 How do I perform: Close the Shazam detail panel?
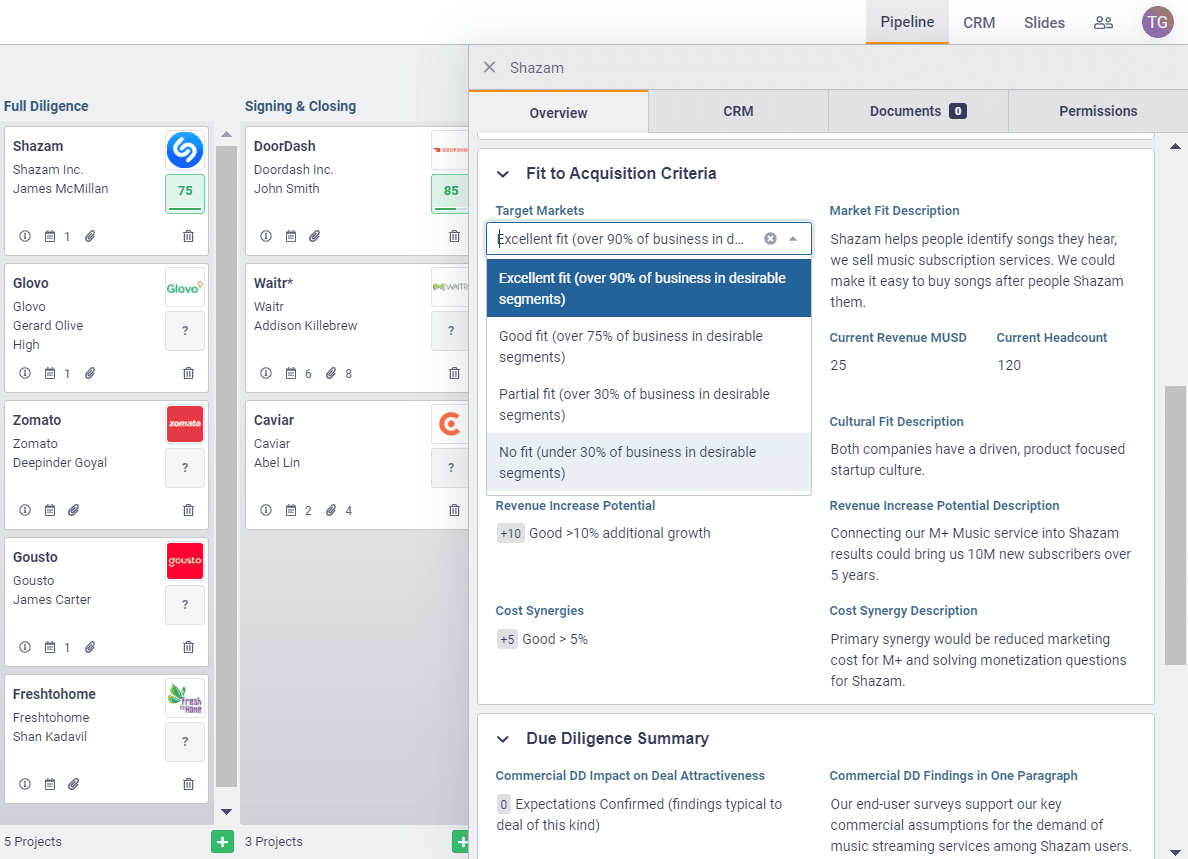click(489, 67)
